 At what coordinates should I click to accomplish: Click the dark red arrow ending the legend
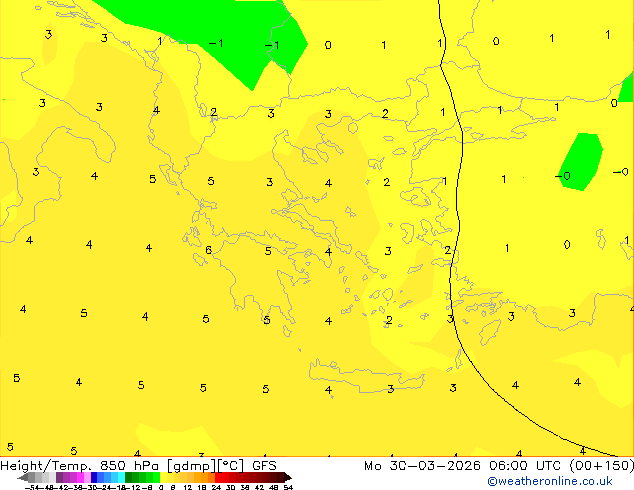click(x=285, y=477)
